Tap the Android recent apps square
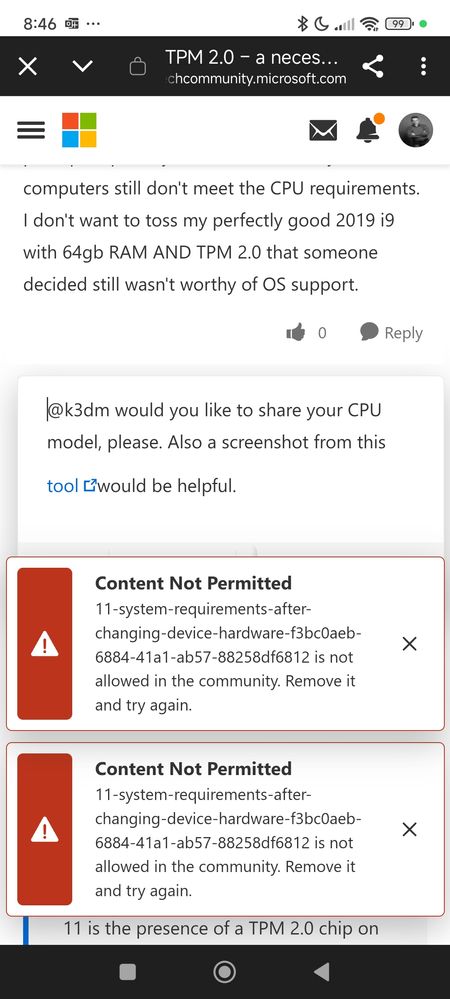Viewport: 450px width, 999px height. click(128, 972)
